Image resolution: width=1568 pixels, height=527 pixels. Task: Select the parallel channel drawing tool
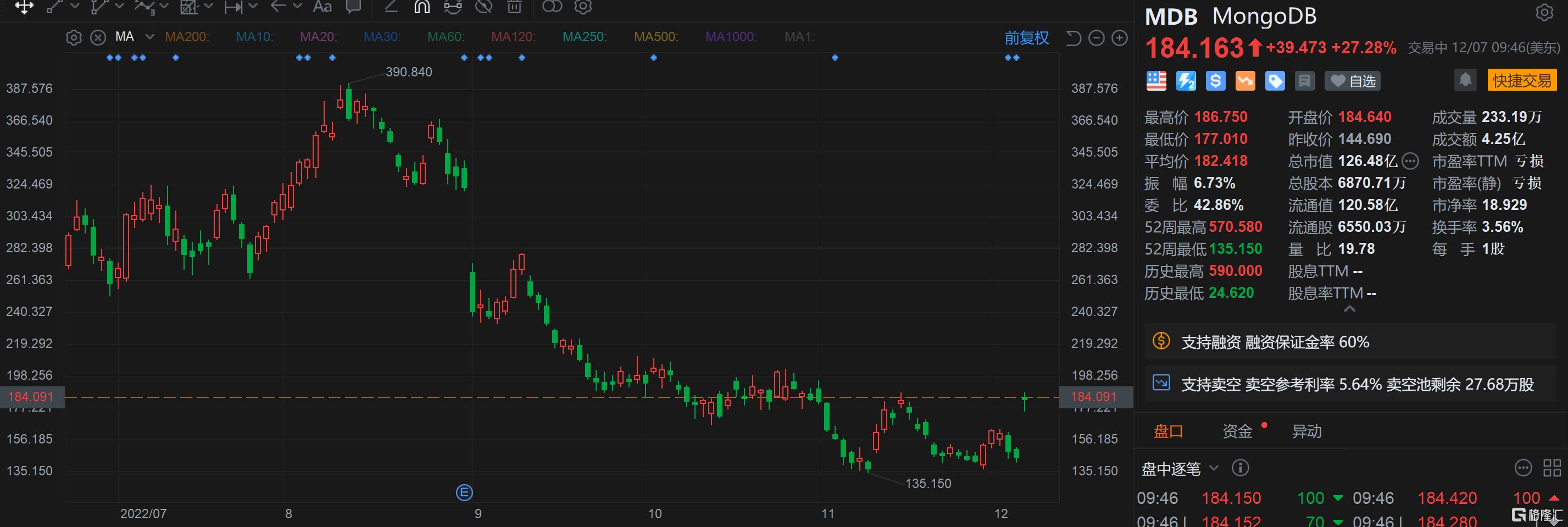99,7
